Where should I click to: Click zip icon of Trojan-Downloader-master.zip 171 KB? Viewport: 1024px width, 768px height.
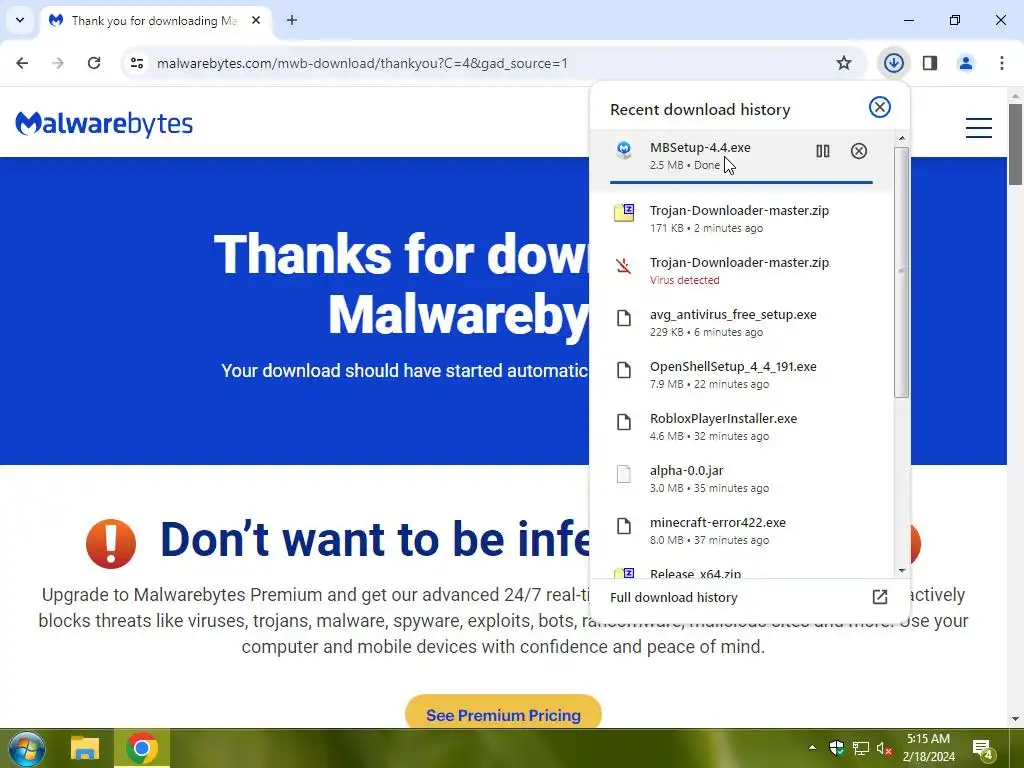pos(624,213)
